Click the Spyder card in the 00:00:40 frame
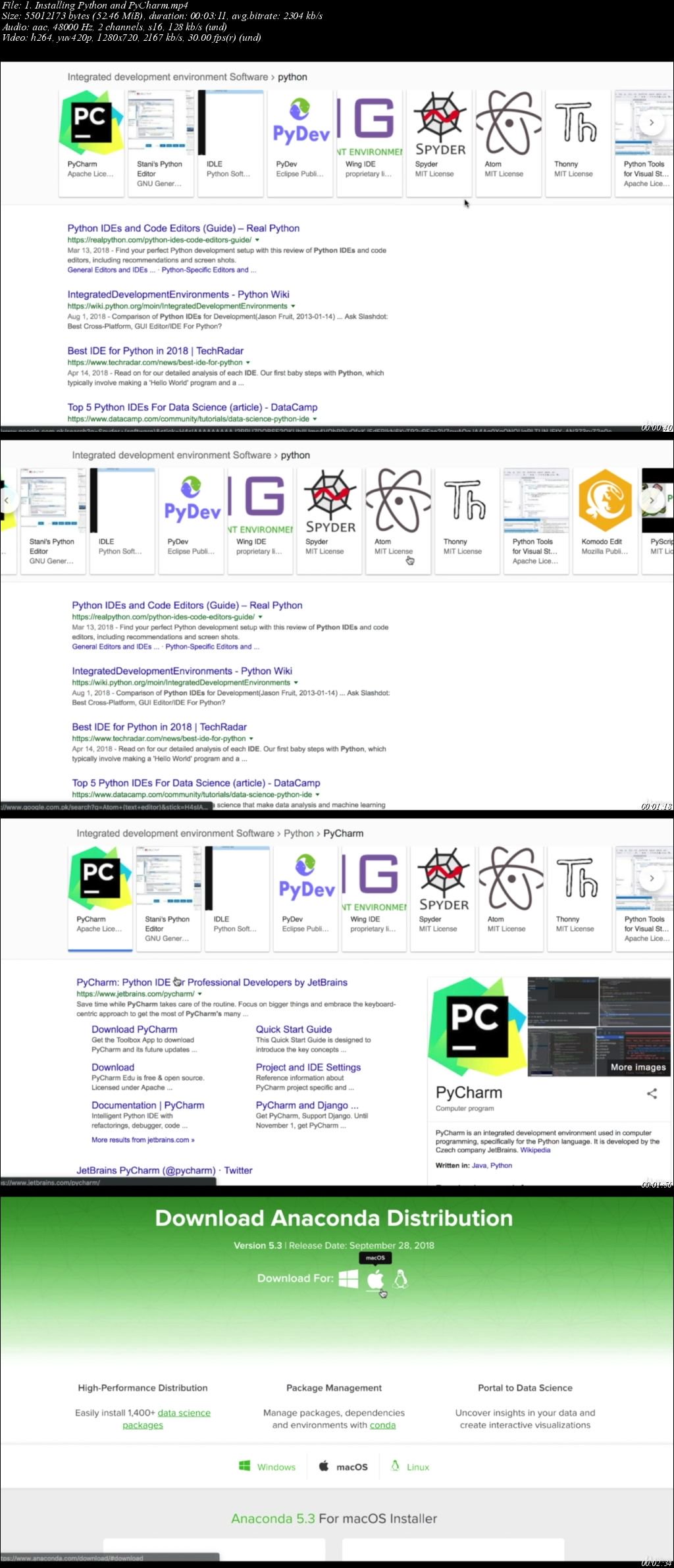This screenshot has height=1568, width=674. (439, 143)
